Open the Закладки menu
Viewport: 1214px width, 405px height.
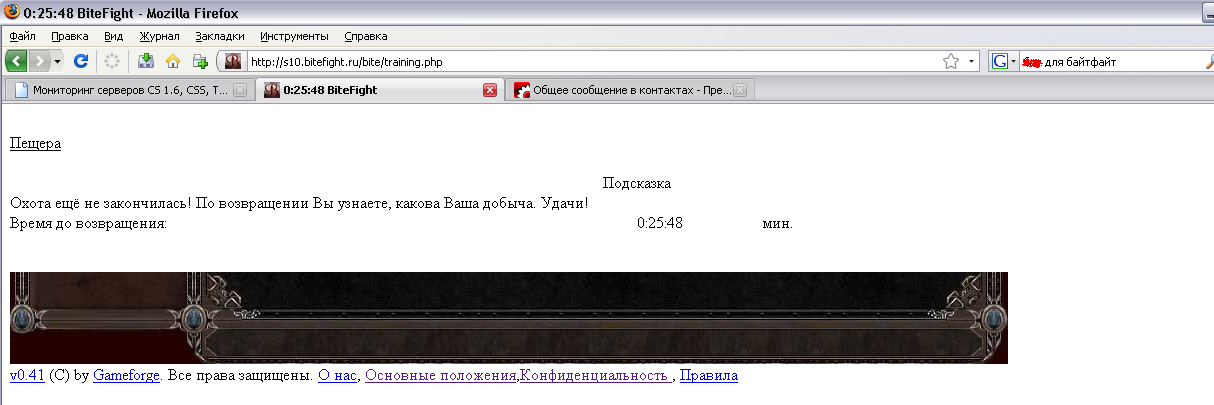pos(220,36)
